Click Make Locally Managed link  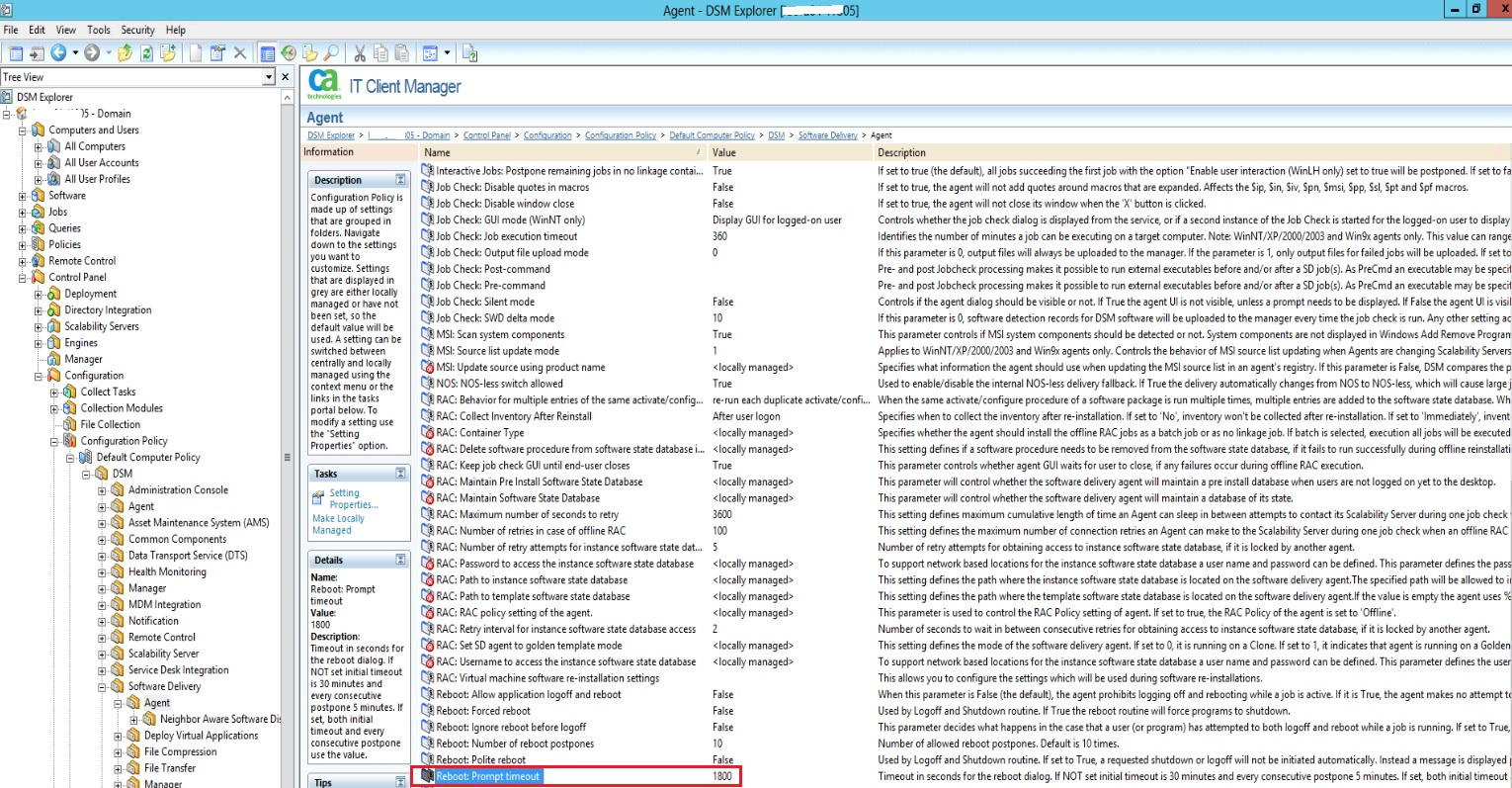point(338,524)
